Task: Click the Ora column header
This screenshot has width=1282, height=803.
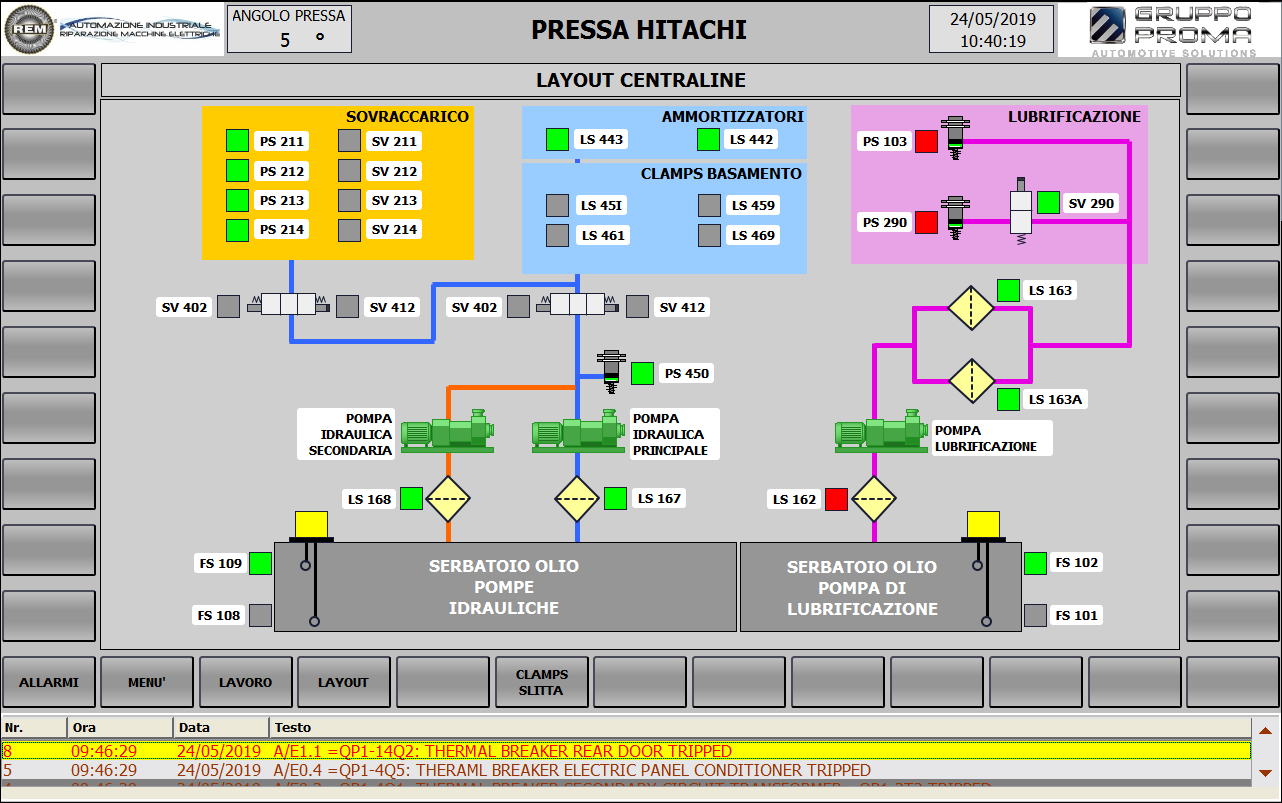Action: (x=120, y=727)
